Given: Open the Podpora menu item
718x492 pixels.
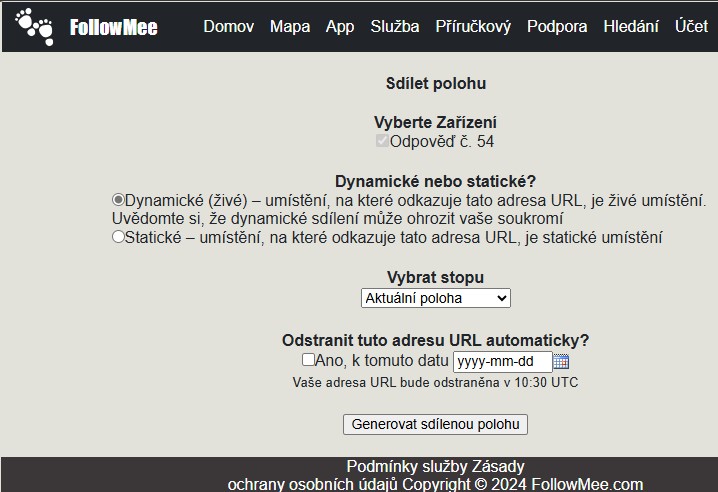Looking at the screenshot, I should (557, 26).
